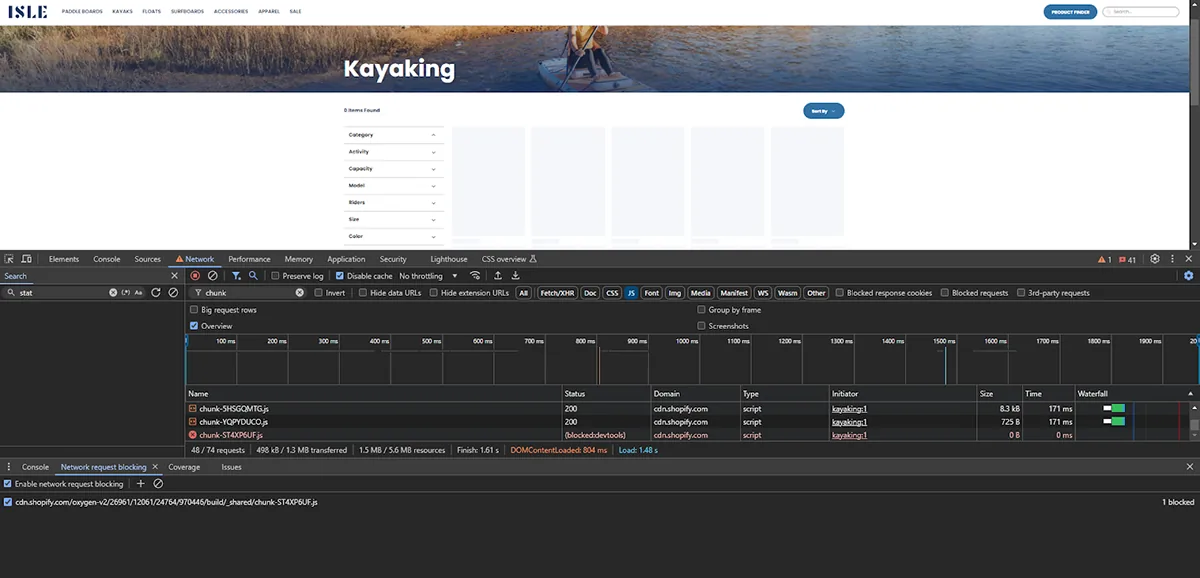
Task: Check Blocked requests checkbox
Action: pyautogui.click(x=945, y=293)
